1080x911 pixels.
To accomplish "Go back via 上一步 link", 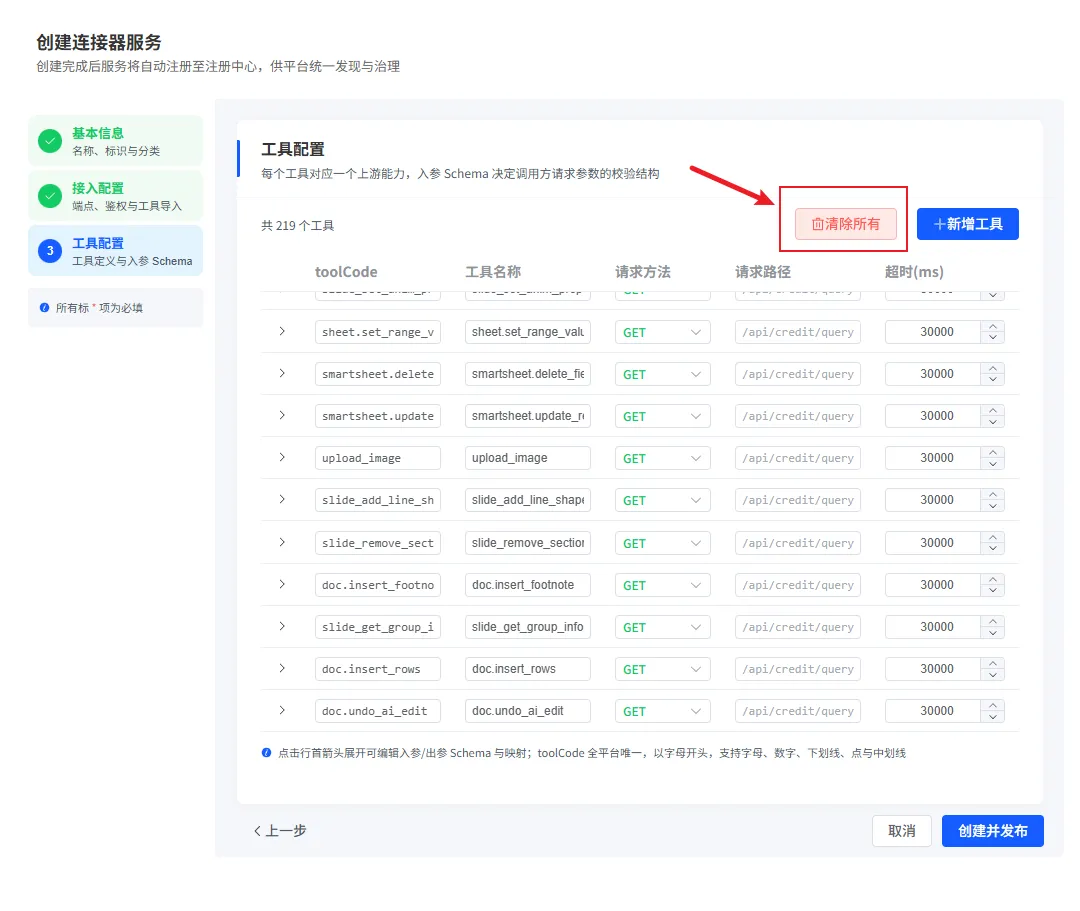I will [280, 830].
